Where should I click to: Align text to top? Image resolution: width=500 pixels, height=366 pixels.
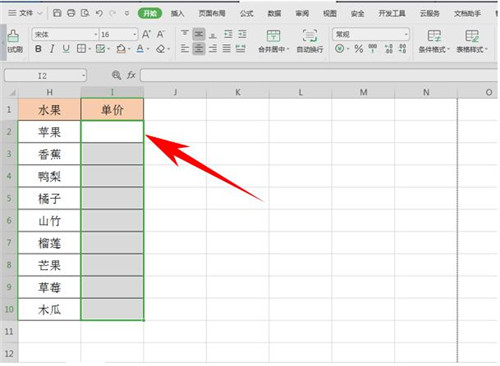tap(185, 34)
